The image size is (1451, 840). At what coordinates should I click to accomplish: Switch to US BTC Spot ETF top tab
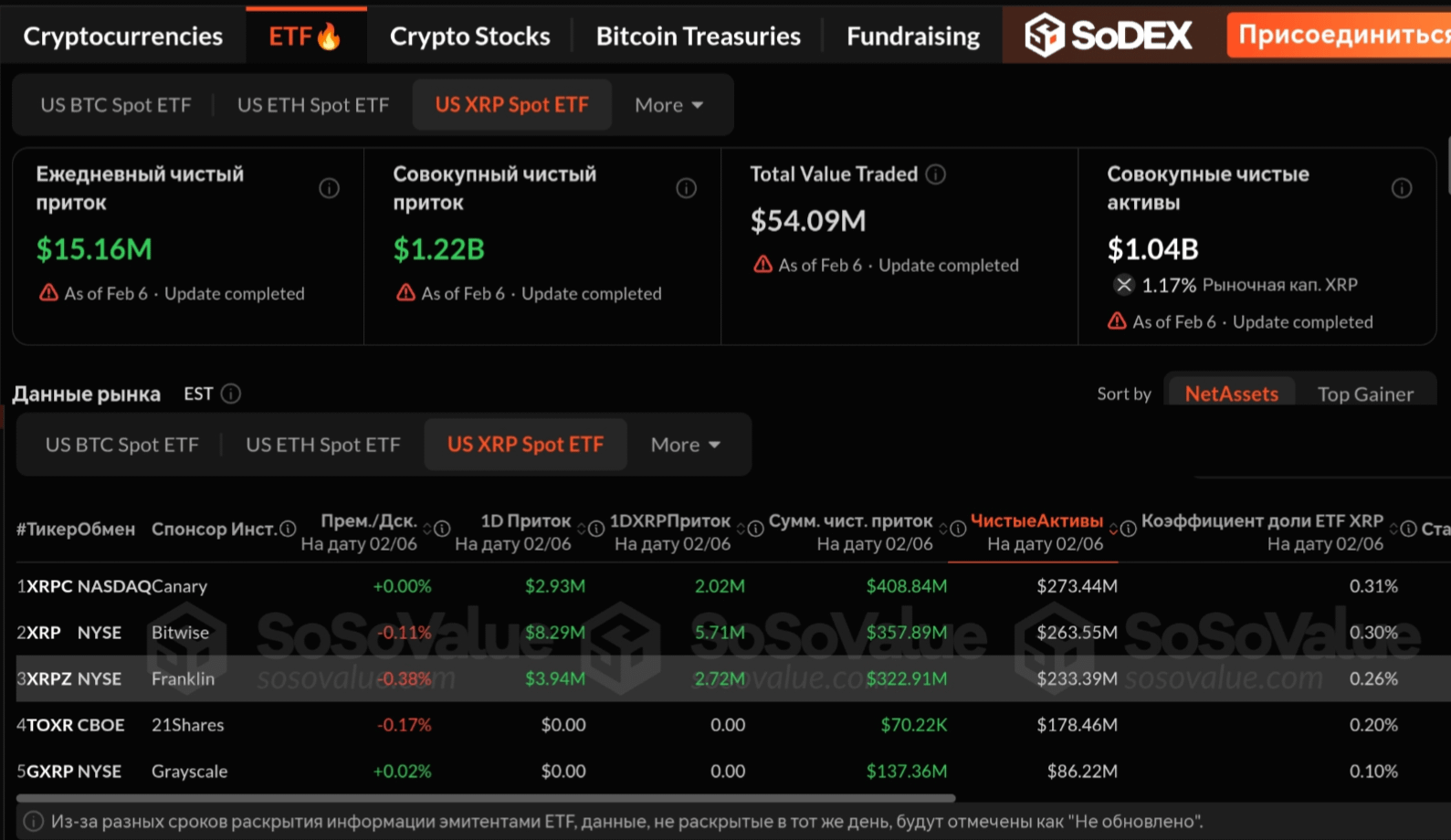click(116, 105)
